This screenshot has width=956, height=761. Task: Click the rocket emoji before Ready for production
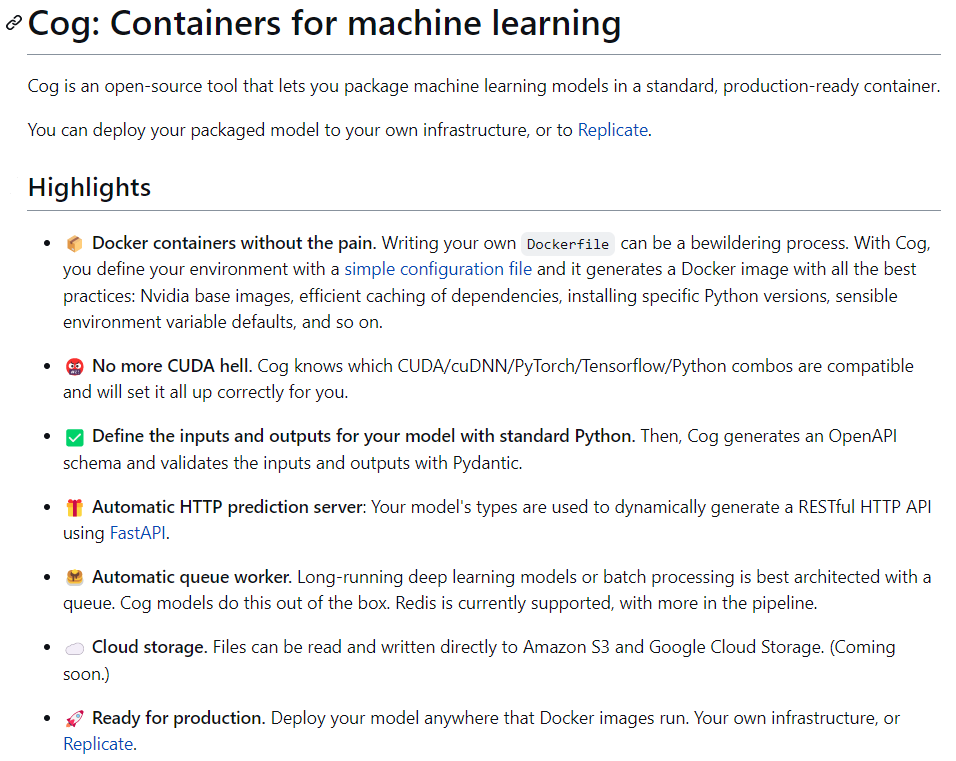[74, 719]
